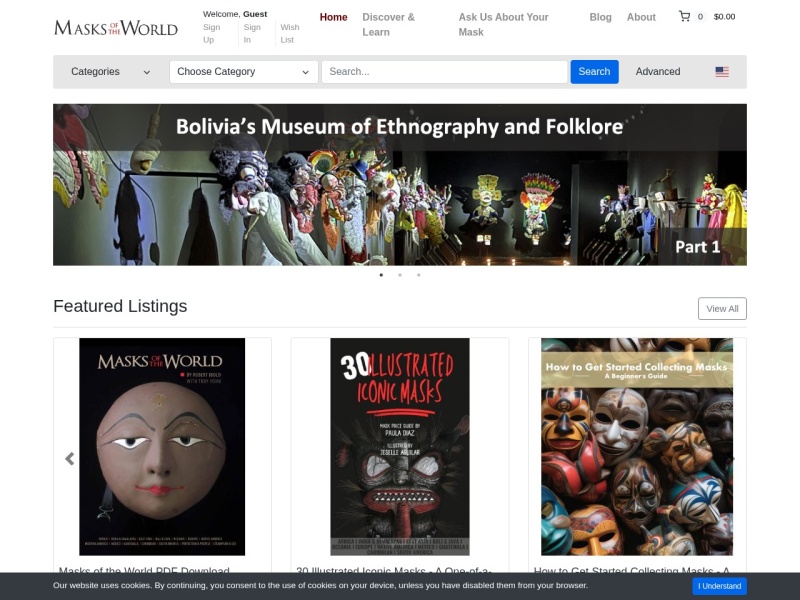Open the shopping cart icon
Viewport: 800px width, 600px height.
click(x=684, y=17)
